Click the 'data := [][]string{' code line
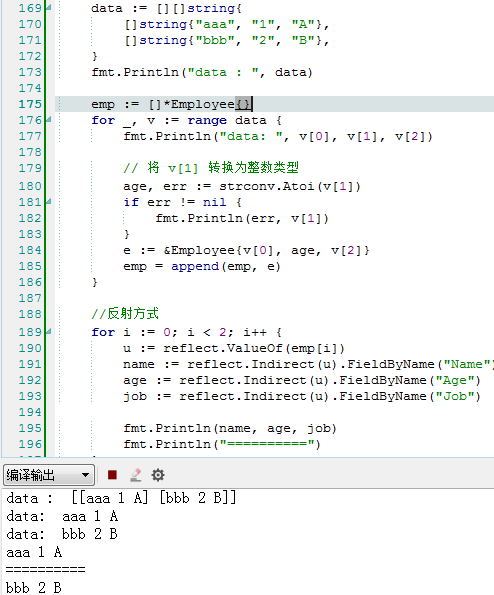Screen dimensions: 494x595 coord(166,8)
